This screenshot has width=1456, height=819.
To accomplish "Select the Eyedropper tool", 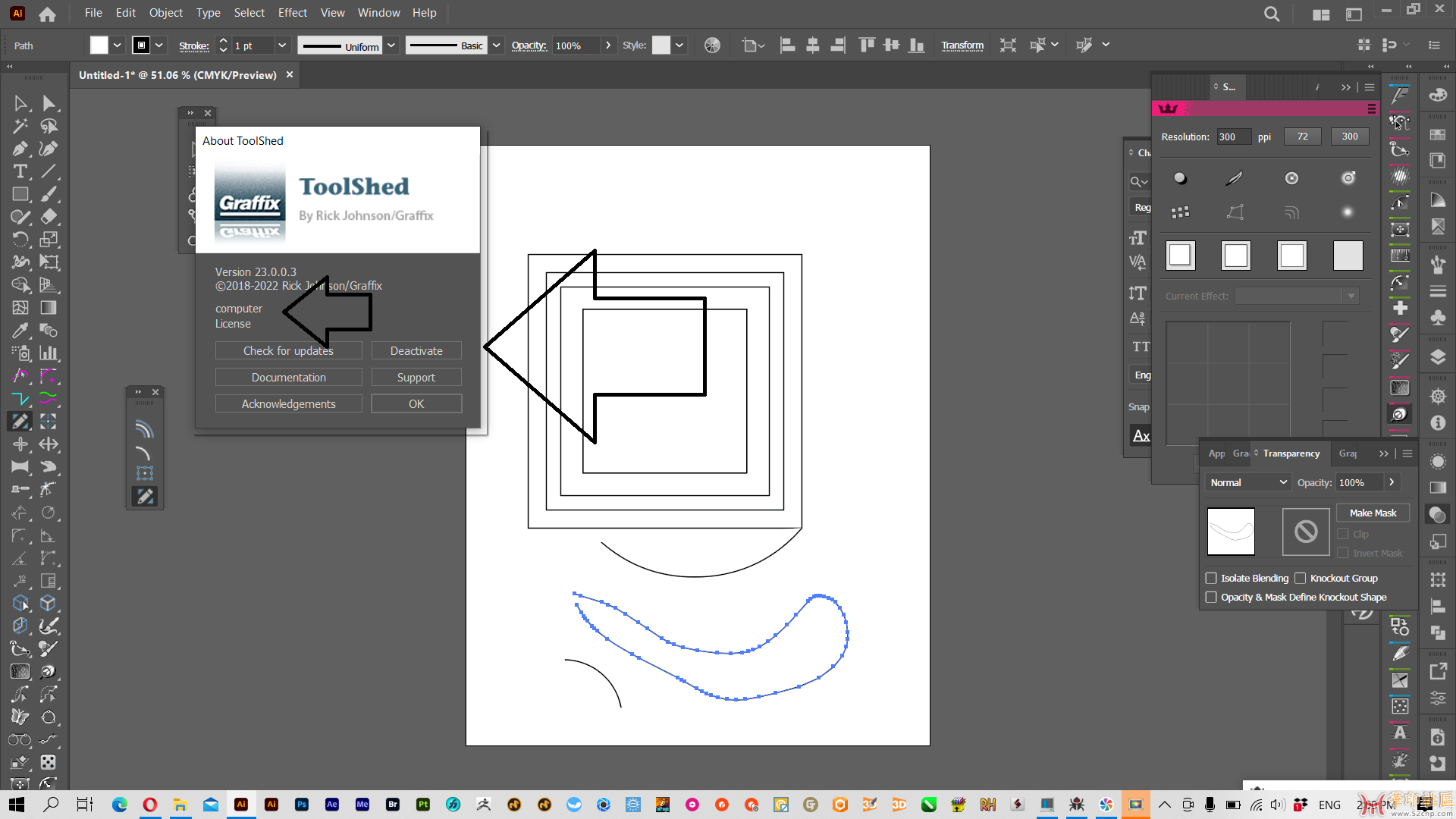I will coord(20,331).
